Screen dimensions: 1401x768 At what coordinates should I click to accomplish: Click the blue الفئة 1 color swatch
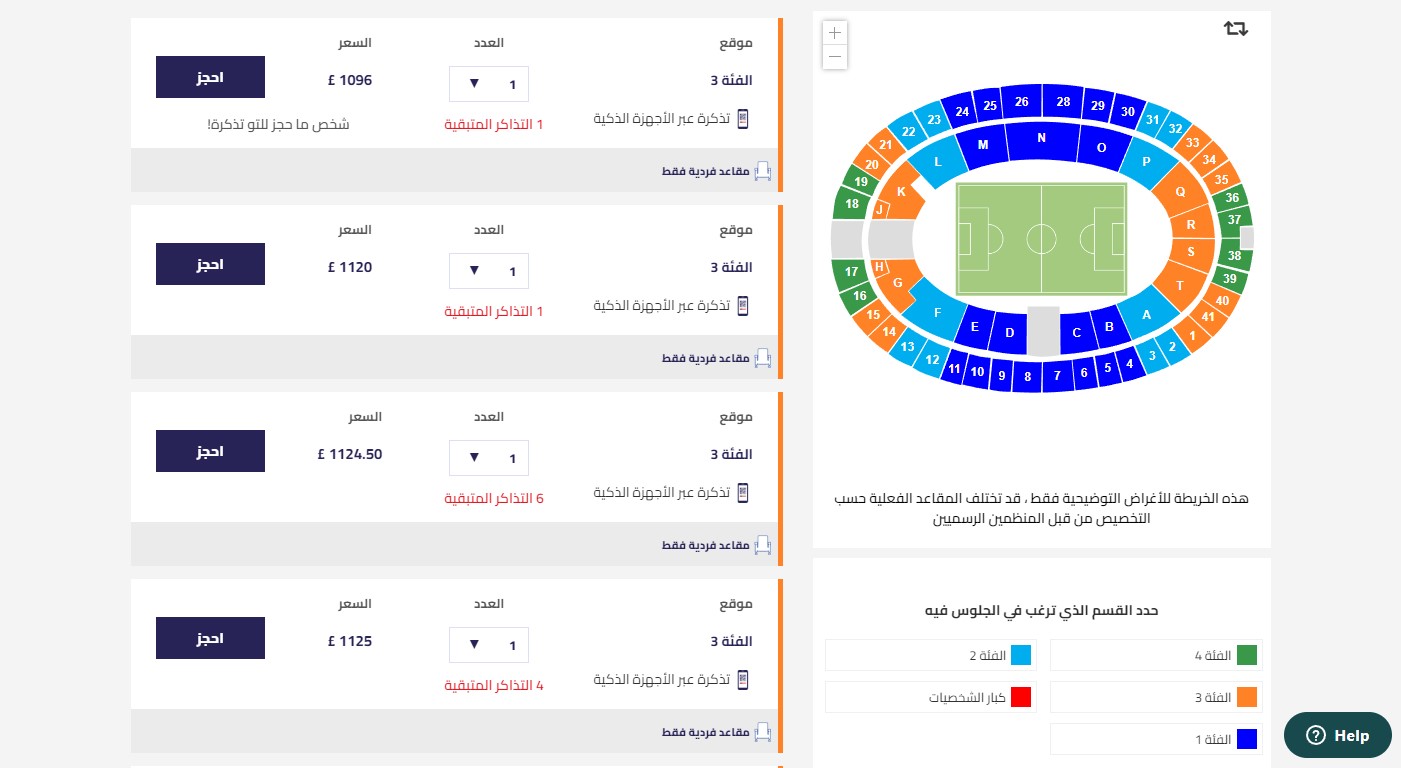click(1247, 739)
